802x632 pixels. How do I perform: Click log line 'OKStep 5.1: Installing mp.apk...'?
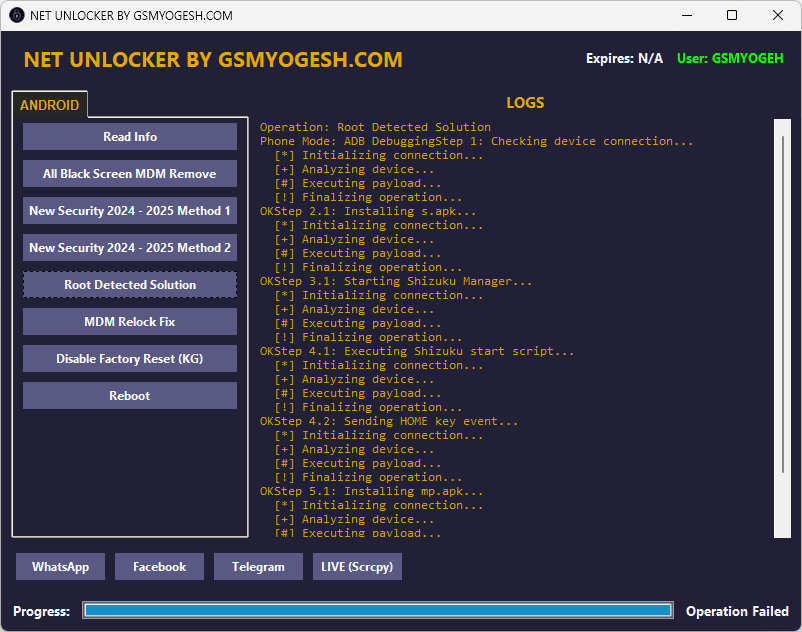click(x=371, y=491)
